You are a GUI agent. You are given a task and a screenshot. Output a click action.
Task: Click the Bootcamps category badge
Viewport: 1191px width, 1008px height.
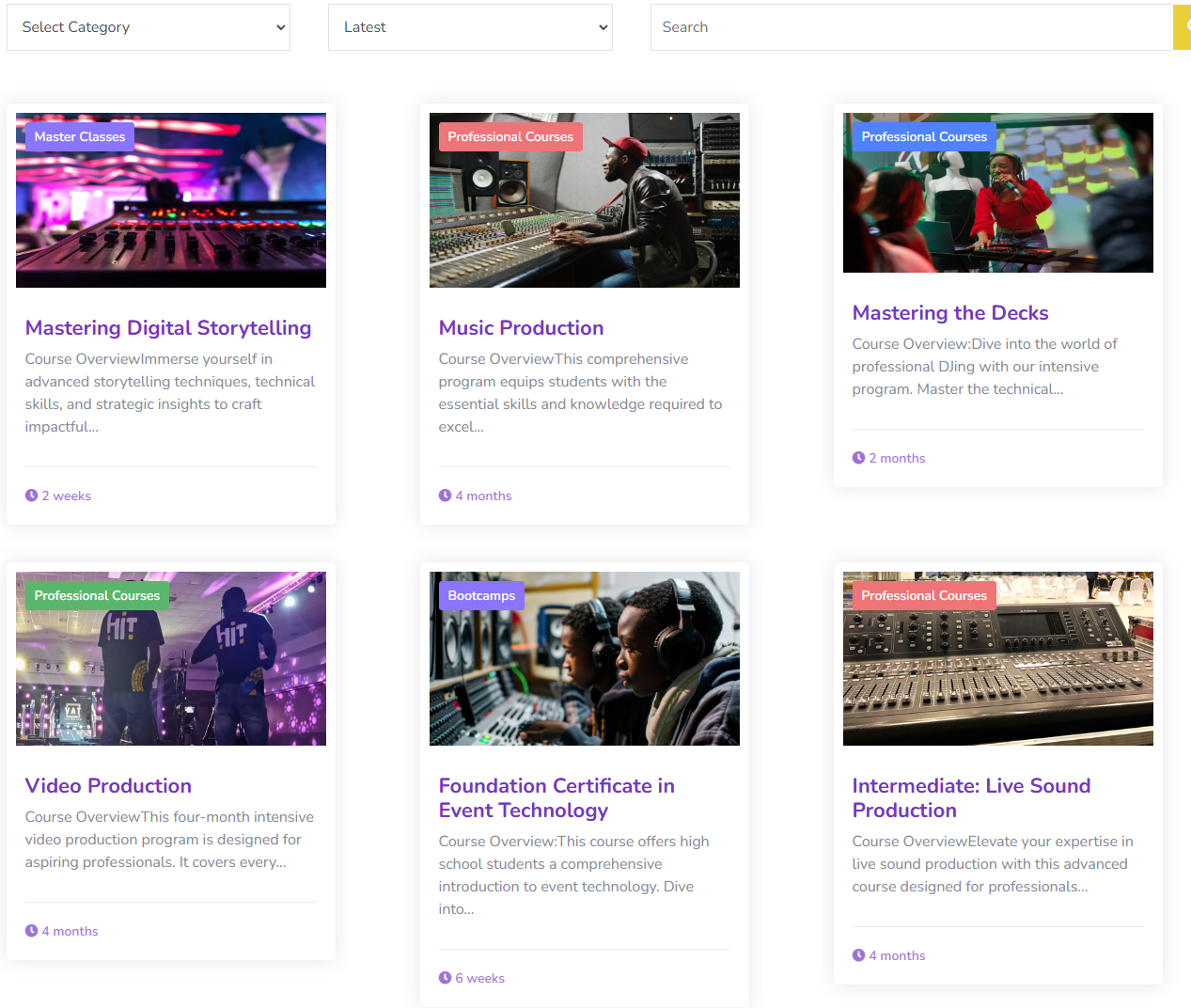tap(481, 595)
